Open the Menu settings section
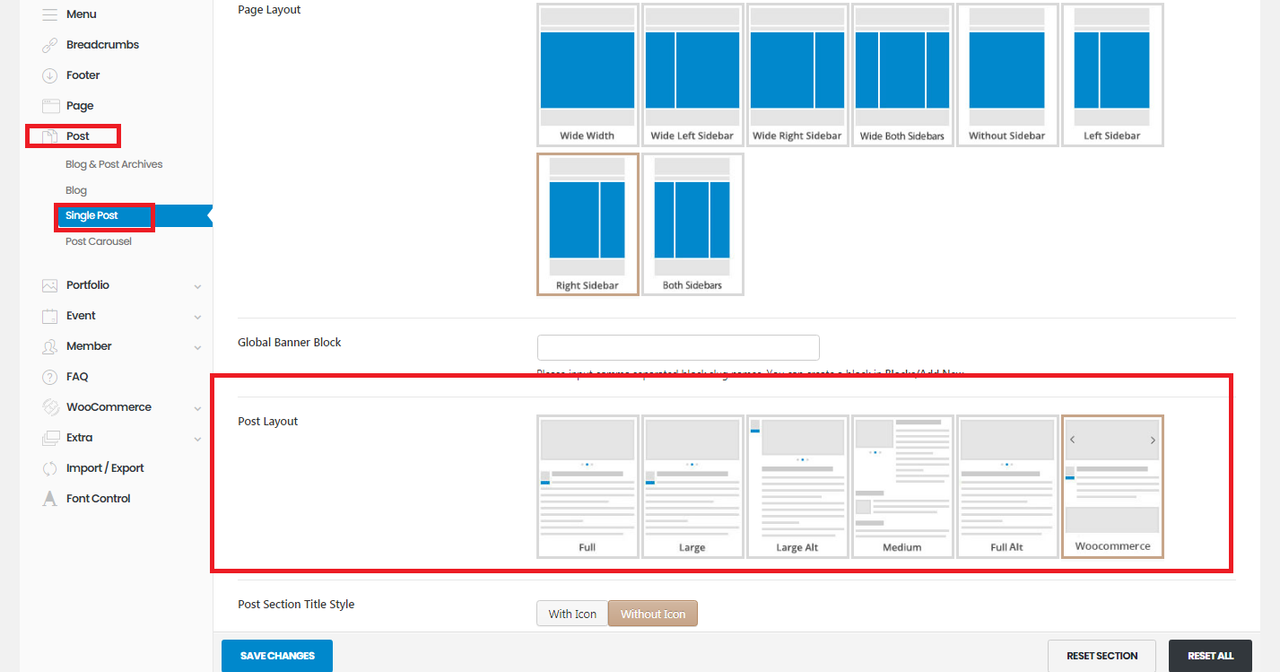This screenshot has height=672, width=1280. pyautogui.click(x=81, y=15)
